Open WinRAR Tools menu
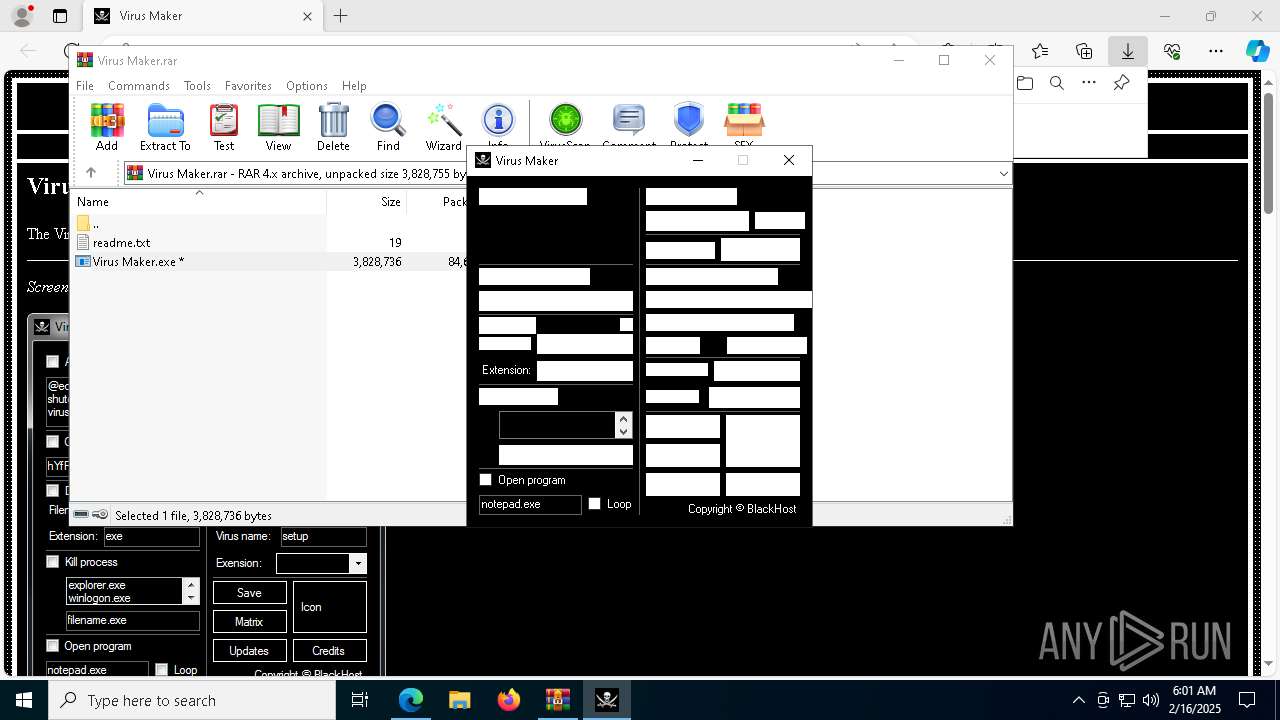This screenshot has height=720, width=1280. coord(197,86)
